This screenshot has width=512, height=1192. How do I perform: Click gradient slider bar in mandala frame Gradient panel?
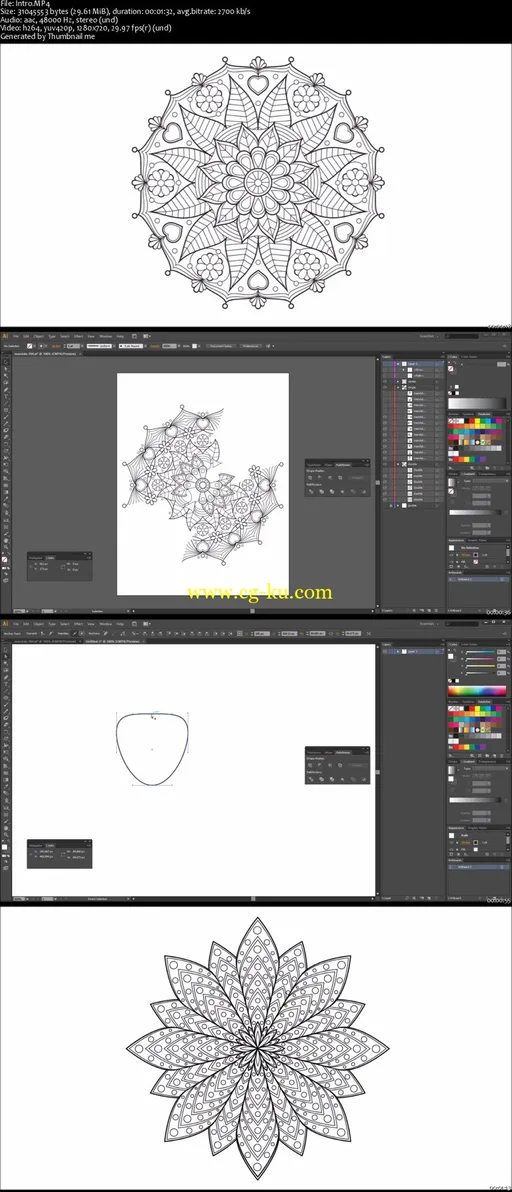pyautogui.click(x=476, y=512)
